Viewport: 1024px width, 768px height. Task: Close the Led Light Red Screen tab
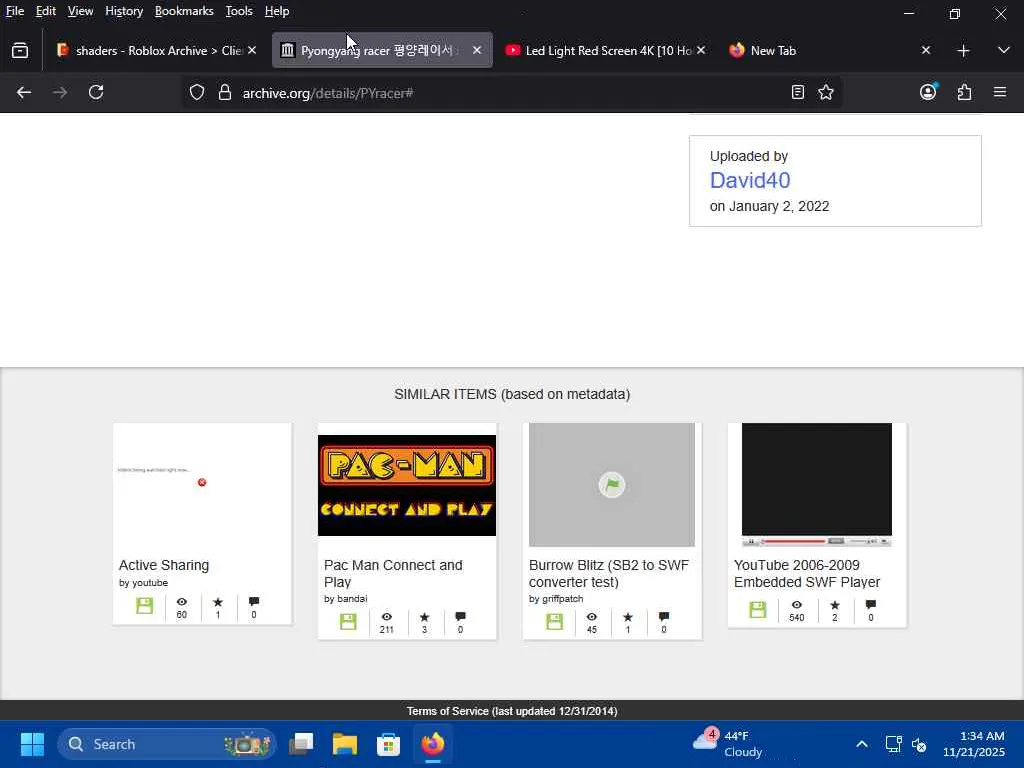[x=701, y=50]
